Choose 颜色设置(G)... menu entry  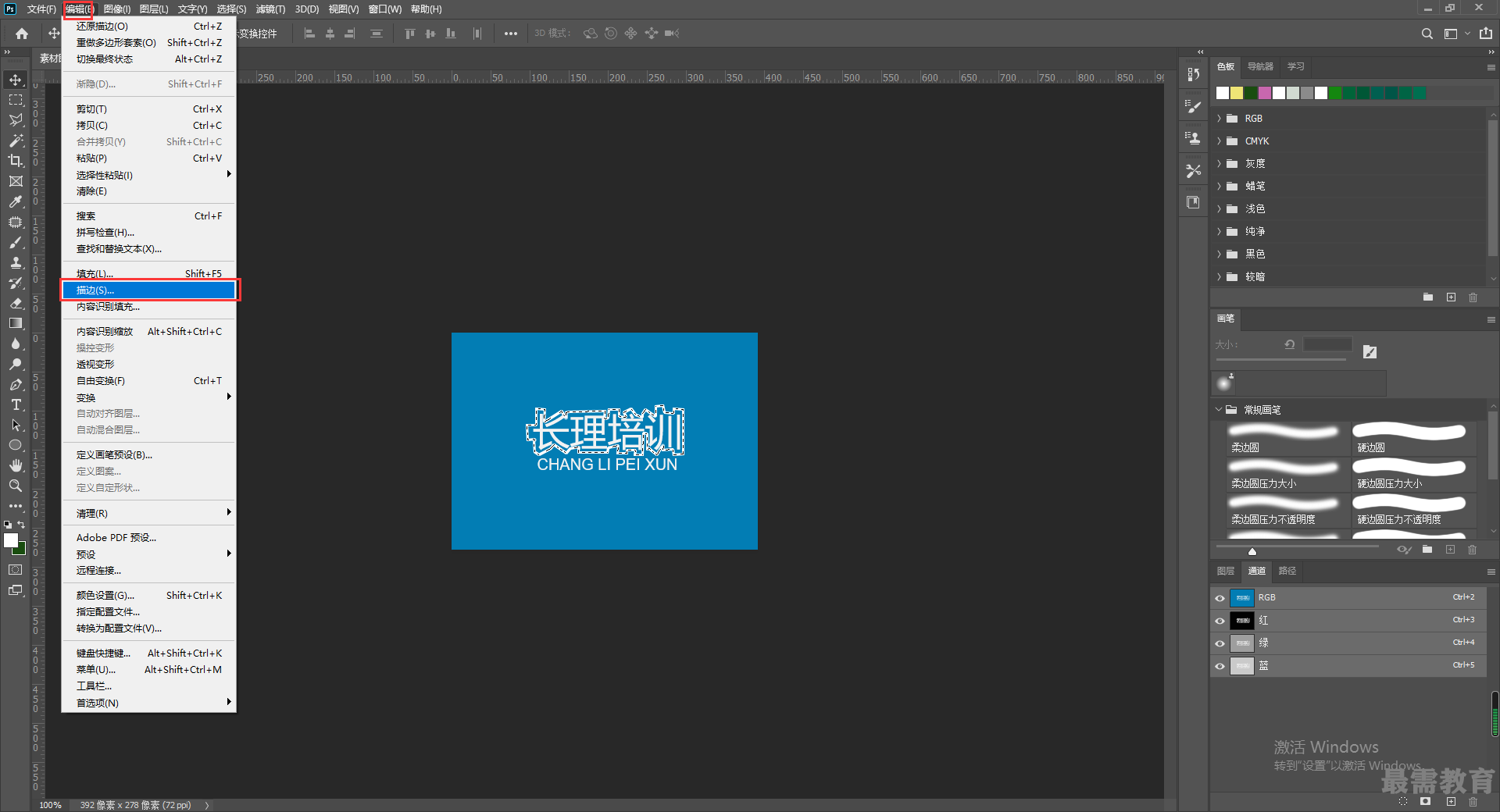(148, 596)
